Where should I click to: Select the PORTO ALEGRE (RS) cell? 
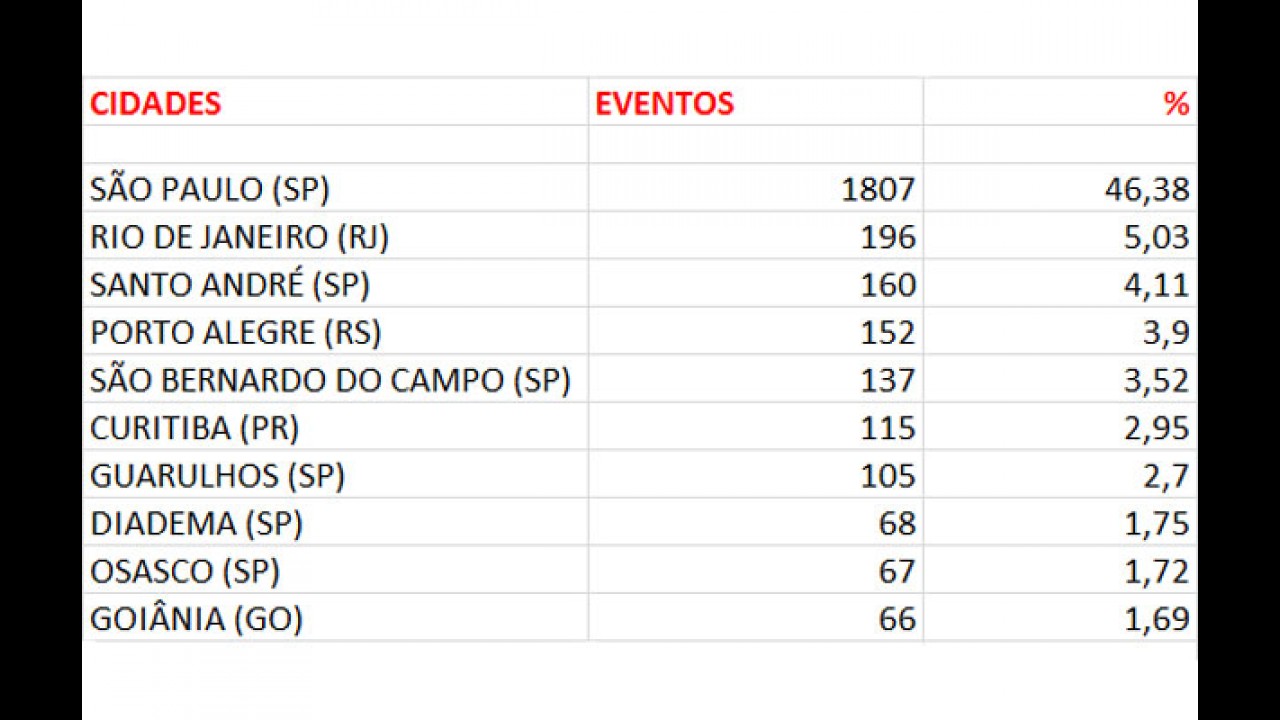tap(335, 332)
